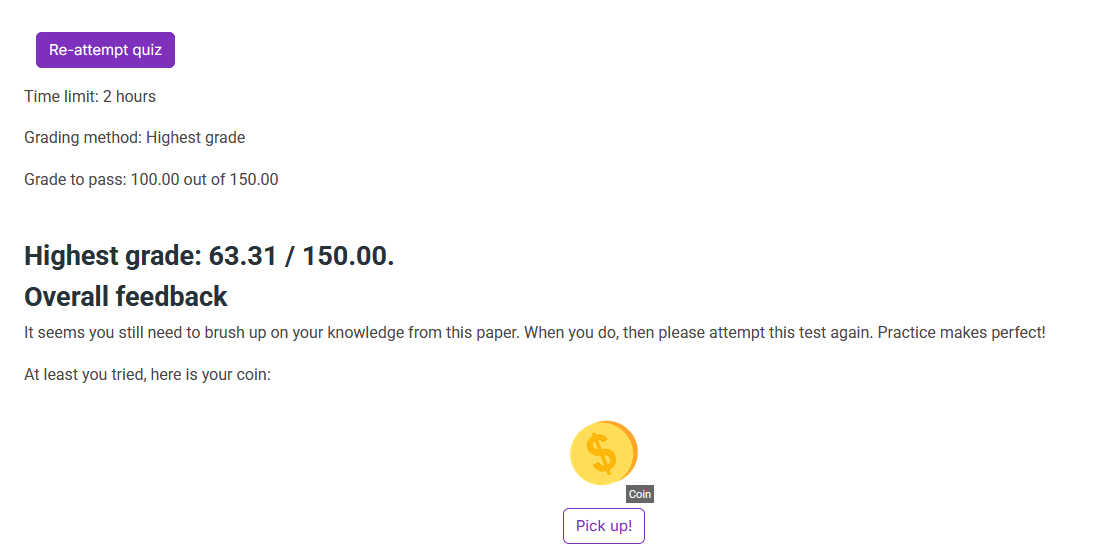Click the '2 hours' time value
The height and width of the screenshot is (553, 1093).
click(x=129, y=97)
